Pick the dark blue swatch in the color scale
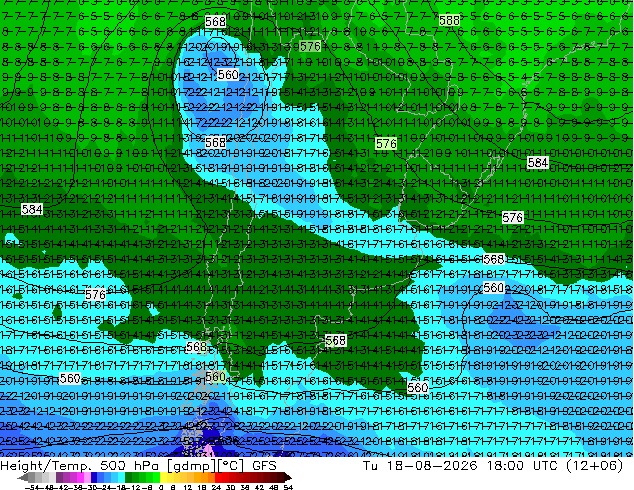634x490 pixels. click(x=94, y=477)
